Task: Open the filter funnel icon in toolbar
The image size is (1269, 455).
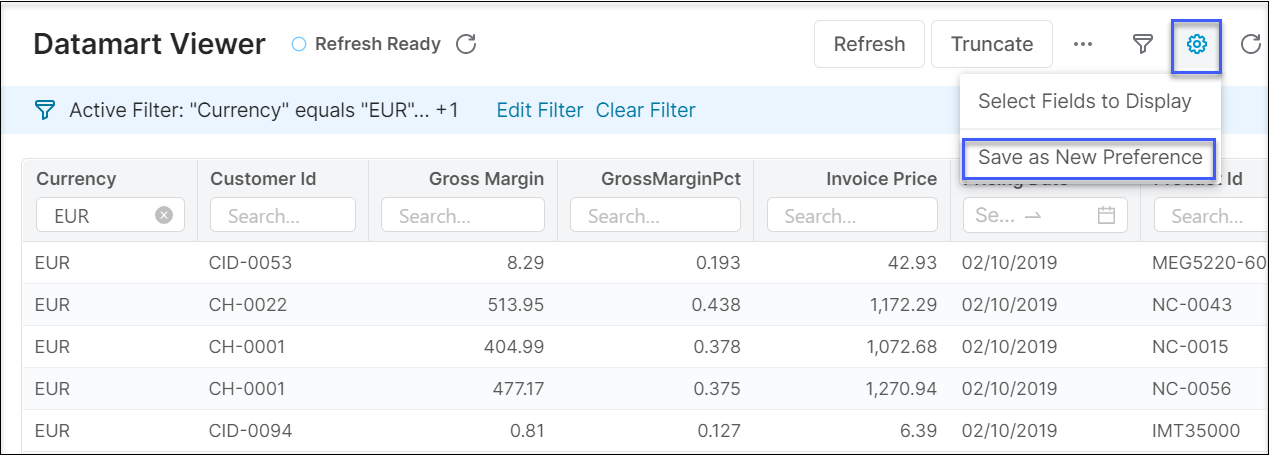Action: tap(1142, 44)
